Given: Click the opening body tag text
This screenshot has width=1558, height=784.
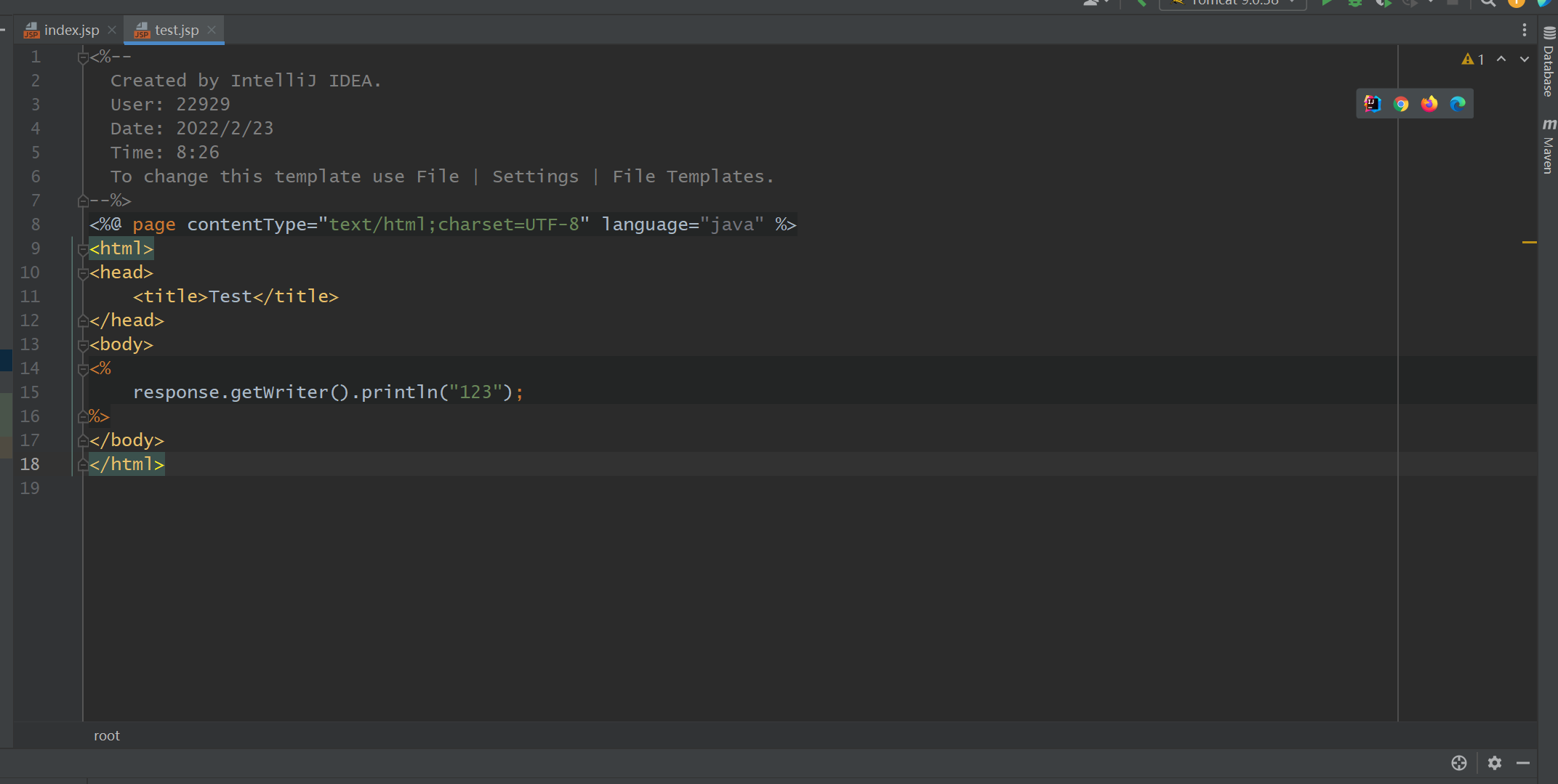Looking at the screenshot, I should click(x=121, y=344).
